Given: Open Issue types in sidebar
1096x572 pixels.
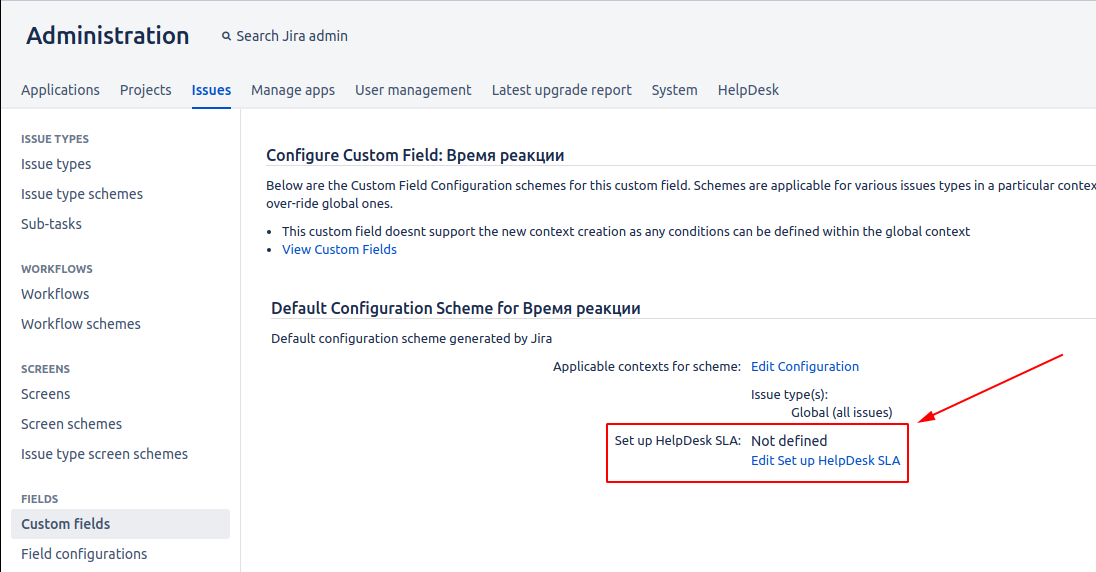Looking at the screenshot, I should (x=56, y=164).
